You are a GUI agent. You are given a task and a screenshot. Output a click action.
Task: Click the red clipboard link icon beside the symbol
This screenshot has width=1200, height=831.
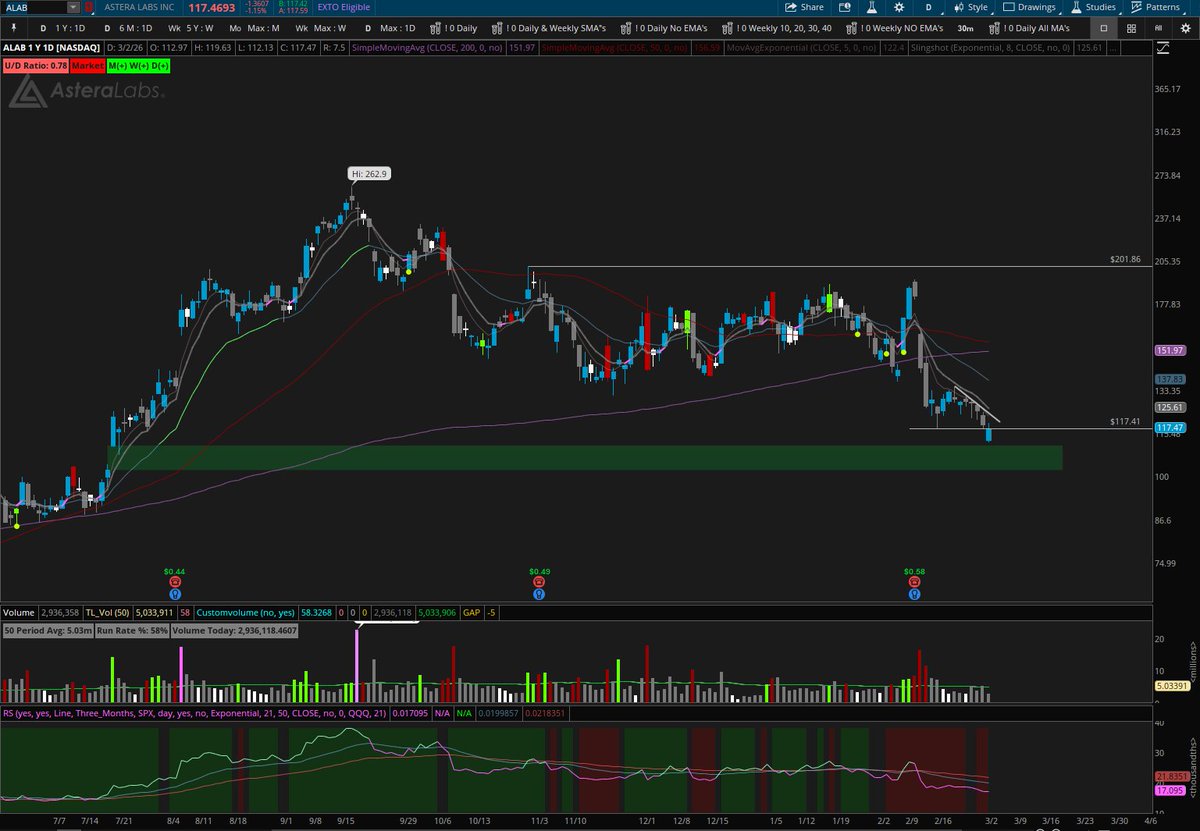coord(88,7)
